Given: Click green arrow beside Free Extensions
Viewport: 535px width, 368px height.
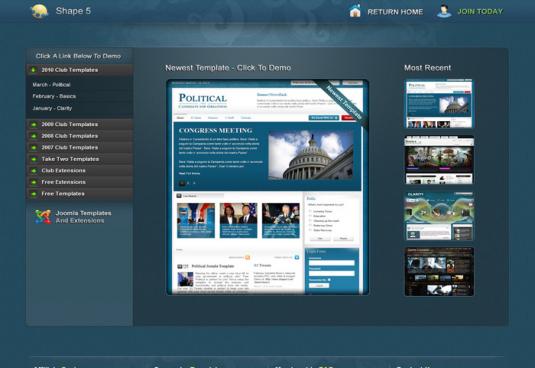Looking at the screenshot, I should coord(33,182).
